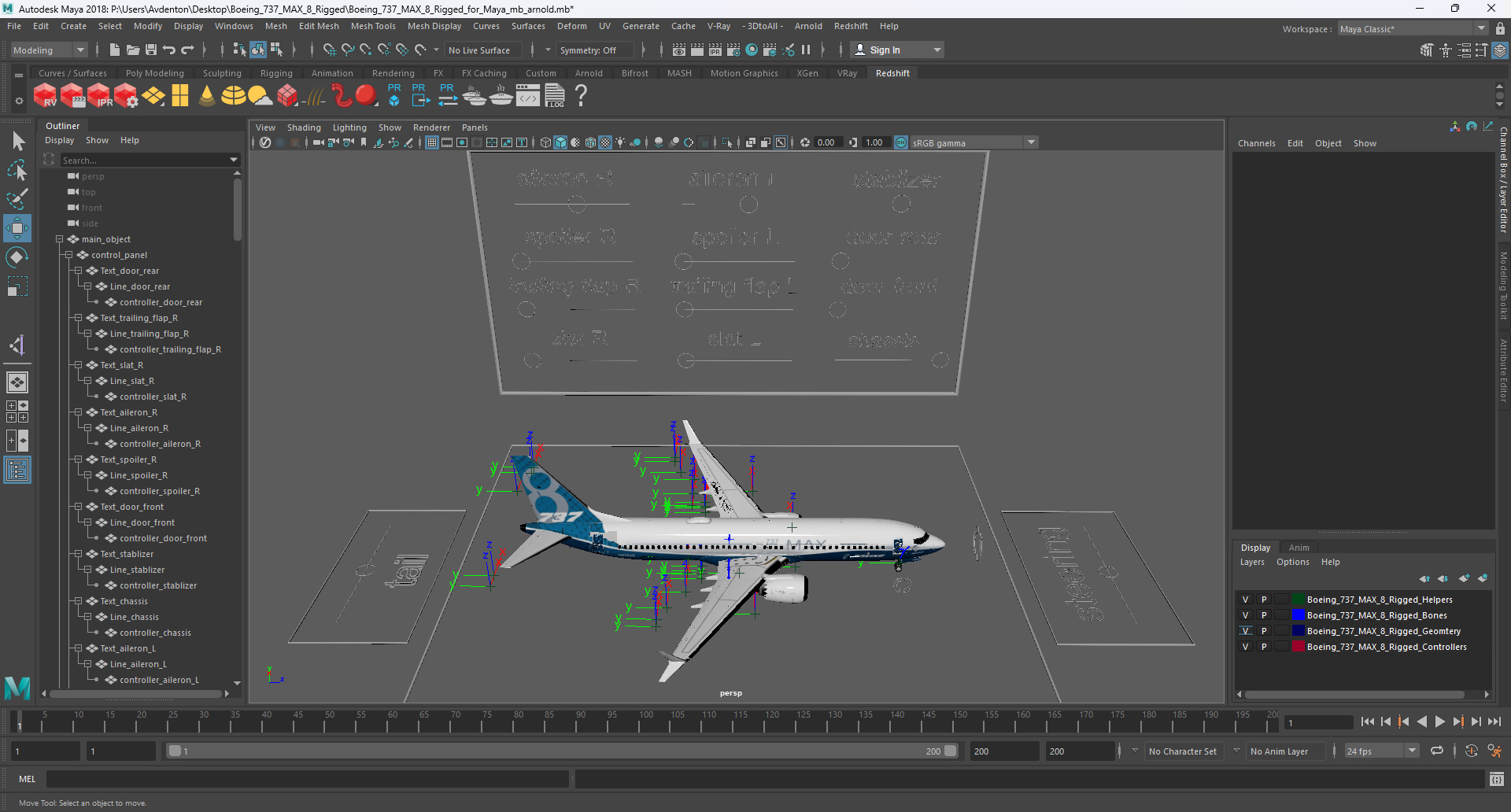Click the Open Scene folder icon
The height and width of the screenshot is (812, 1511).
133,50
